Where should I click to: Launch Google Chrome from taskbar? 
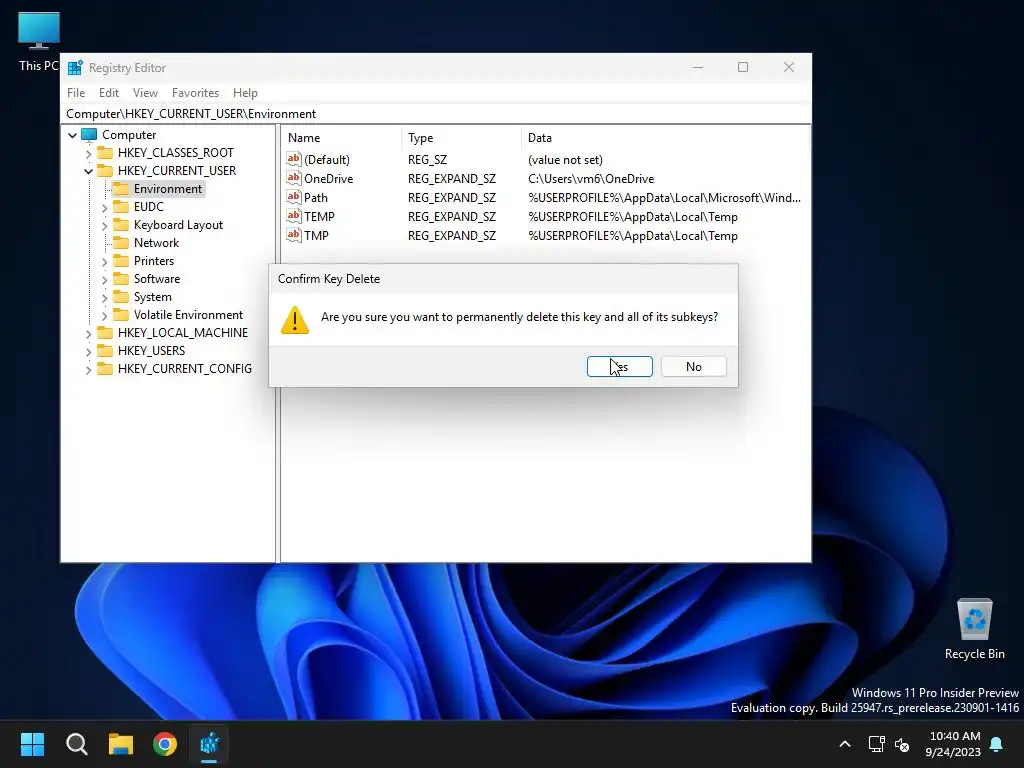point(165,744)
